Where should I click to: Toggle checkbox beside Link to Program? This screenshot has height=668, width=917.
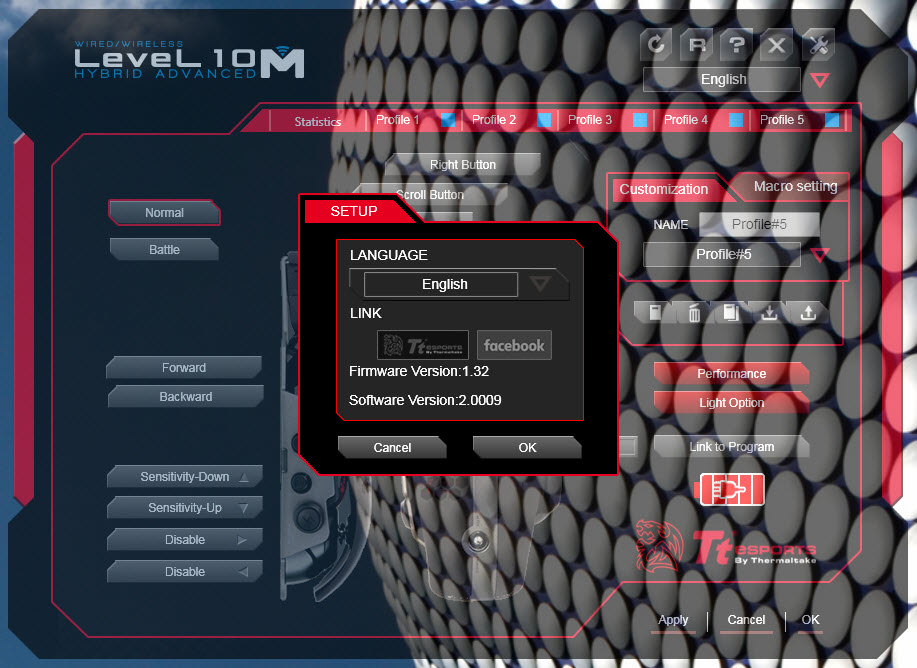point(628,446)
